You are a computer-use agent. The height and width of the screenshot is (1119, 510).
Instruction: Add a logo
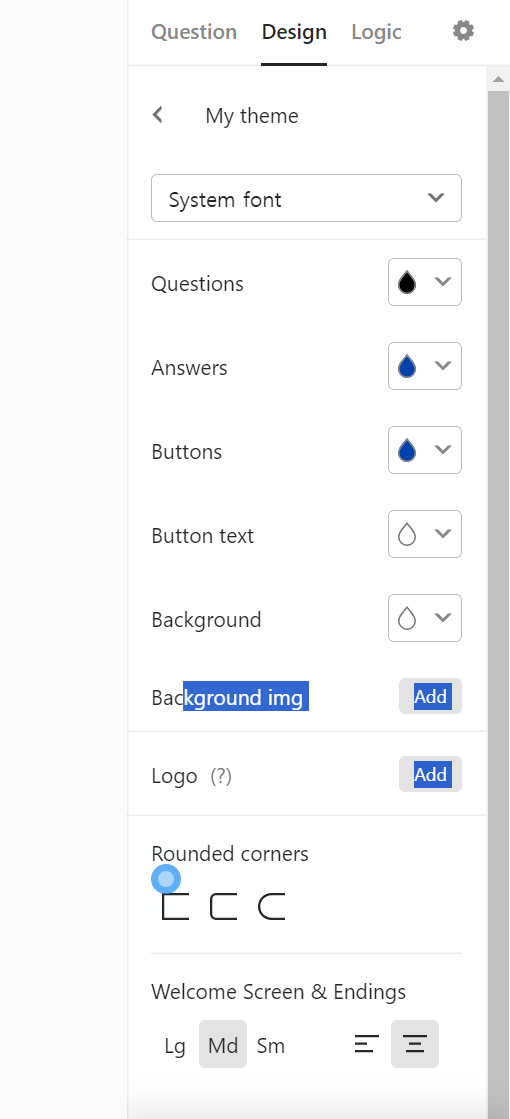[430, 774]
